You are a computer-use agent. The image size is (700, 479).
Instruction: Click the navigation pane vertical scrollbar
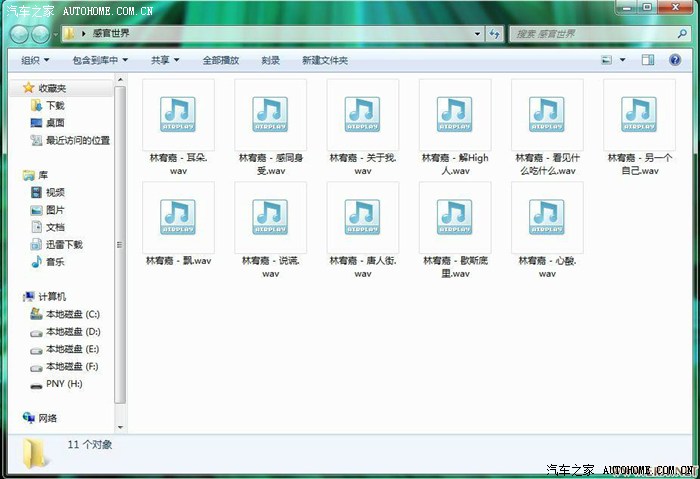(120, 240)
